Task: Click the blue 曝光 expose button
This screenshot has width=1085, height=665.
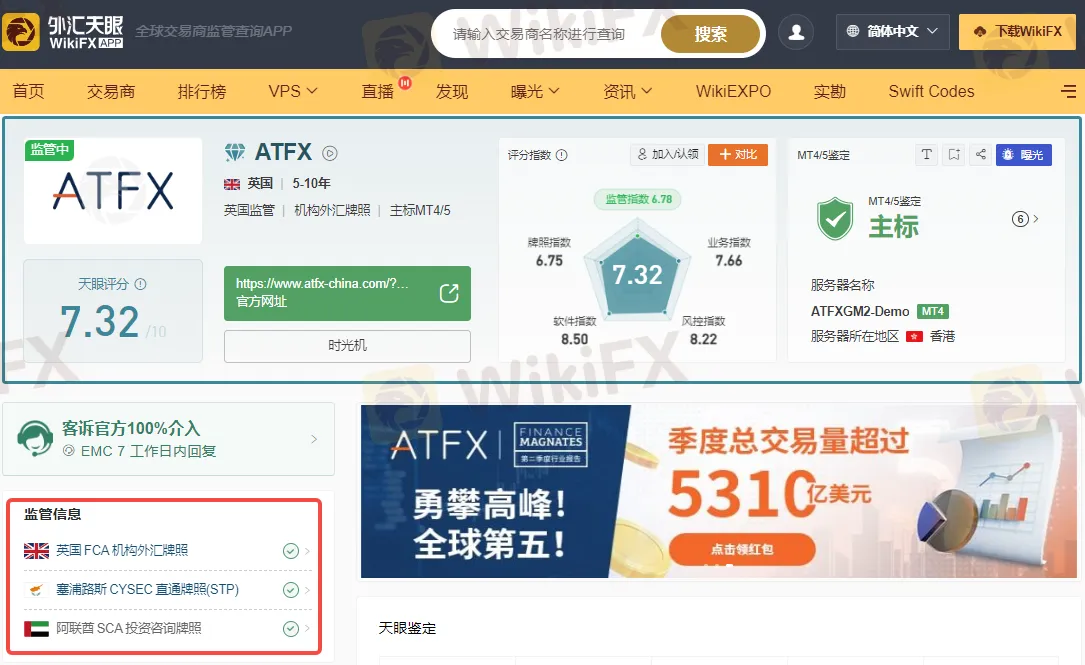Action: [x=1023, y=154]
